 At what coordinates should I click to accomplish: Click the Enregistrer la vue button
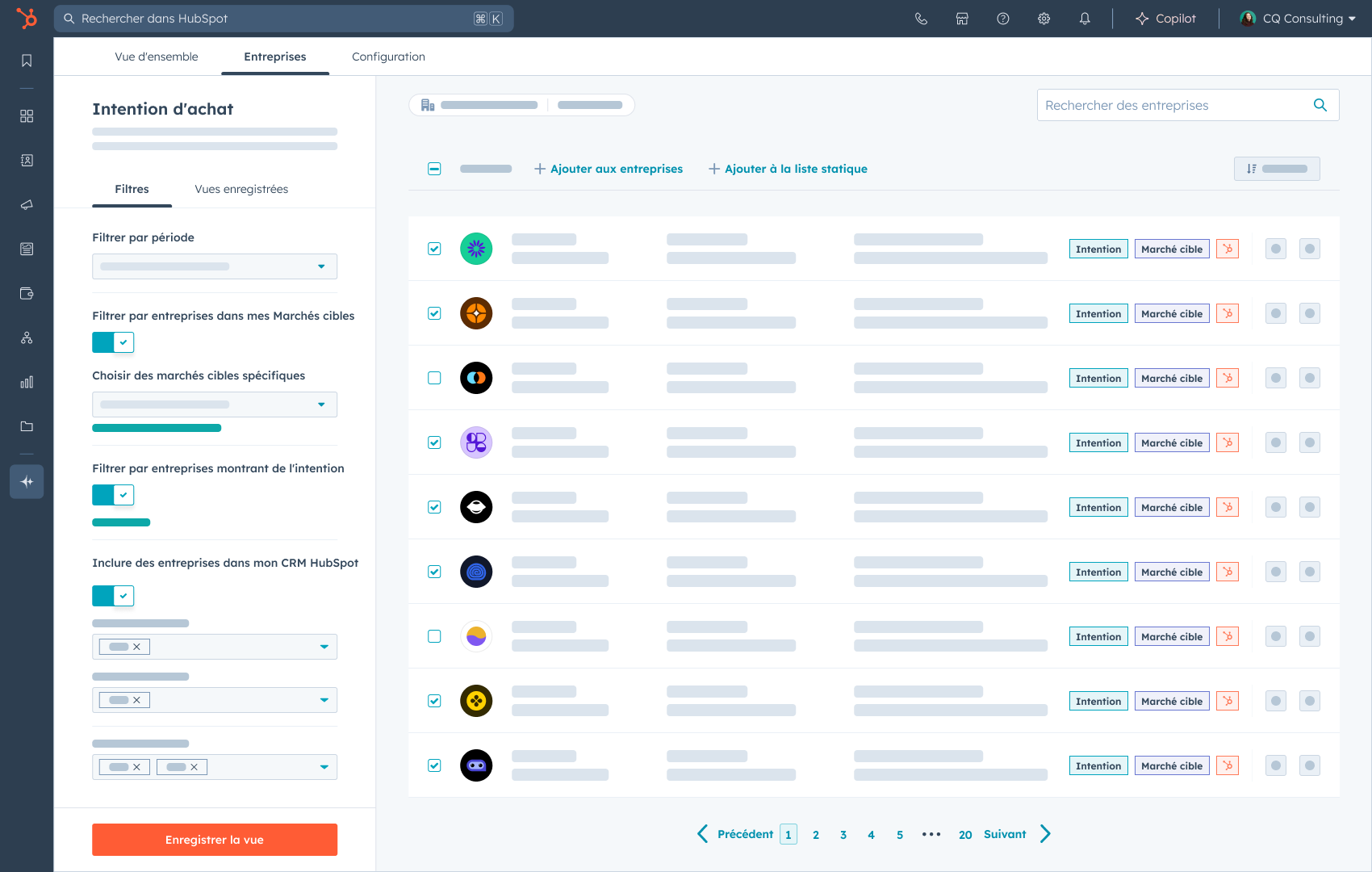(x=215, y=840)
